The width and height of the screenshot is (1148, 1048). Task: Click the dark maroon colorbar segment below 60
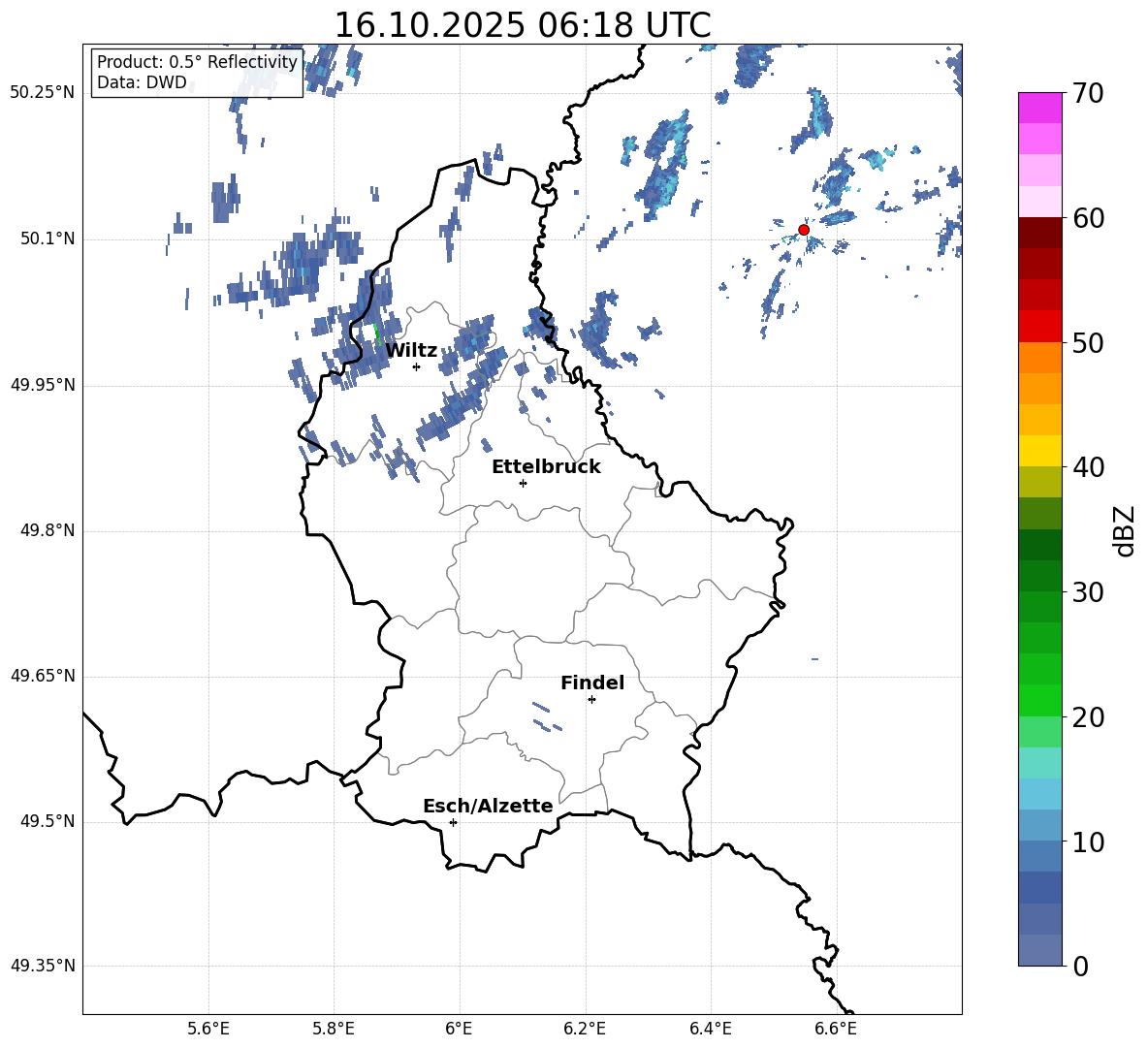pos(1040,234)
